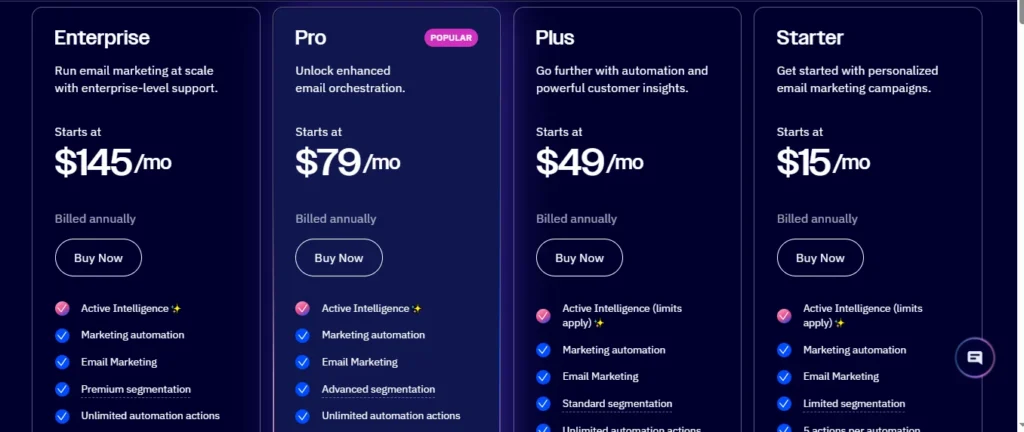
Task: Click the POPULAR badge on Pro
Action: coord(451,38)
